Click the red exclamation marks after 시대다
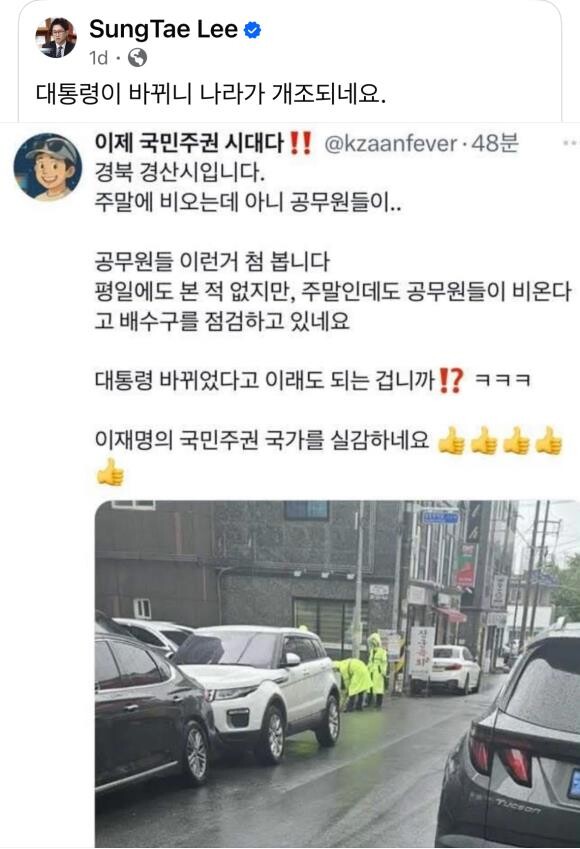The image size is (580, 849). [301, 143]
